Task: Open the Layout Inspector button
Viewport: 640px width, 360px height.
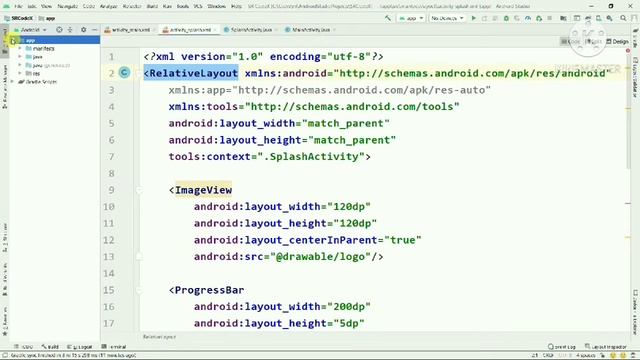Action: (606, 347)
